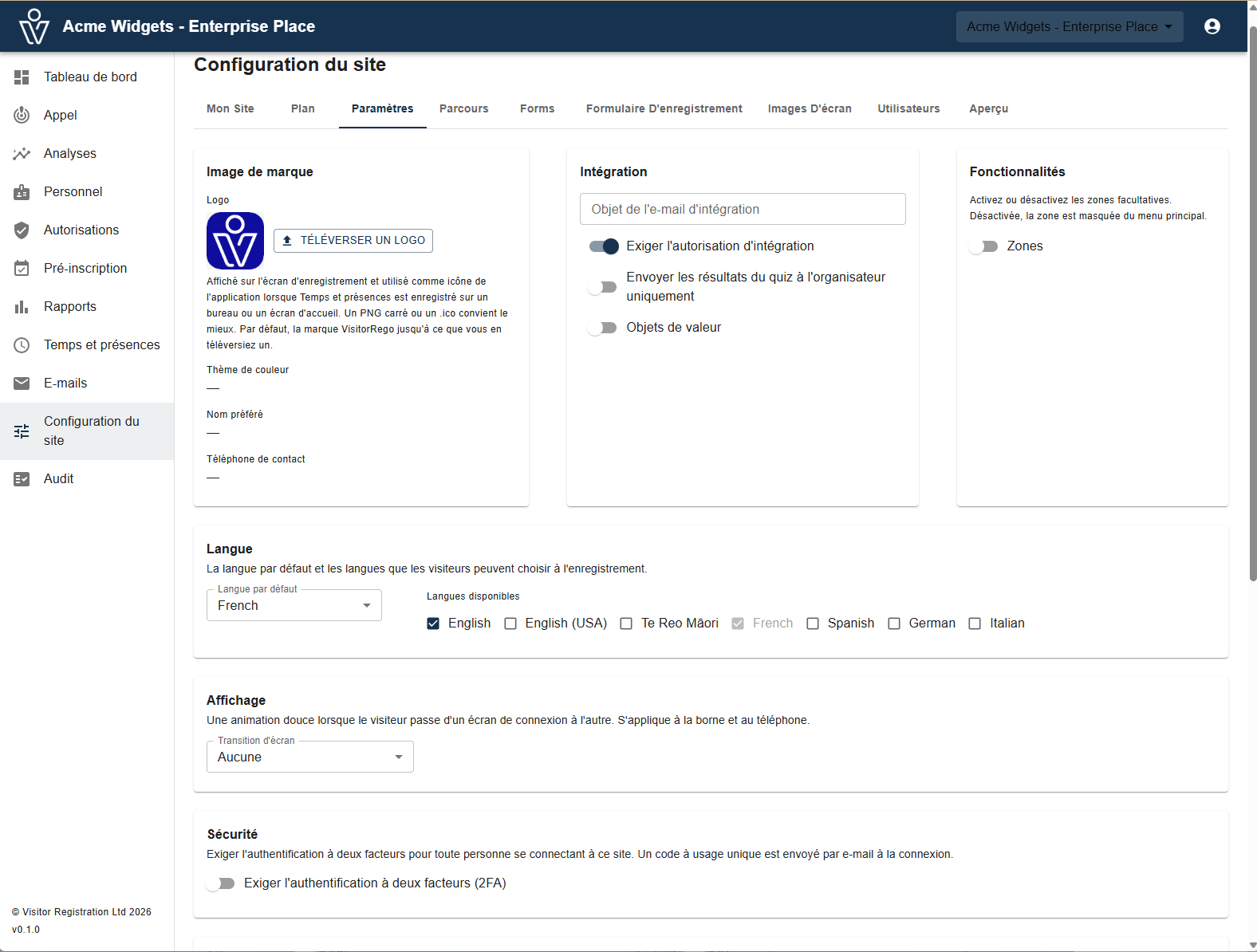Click the blue brand logo thumbnail
Screen dimensions: 1257x952
[235, 240]
